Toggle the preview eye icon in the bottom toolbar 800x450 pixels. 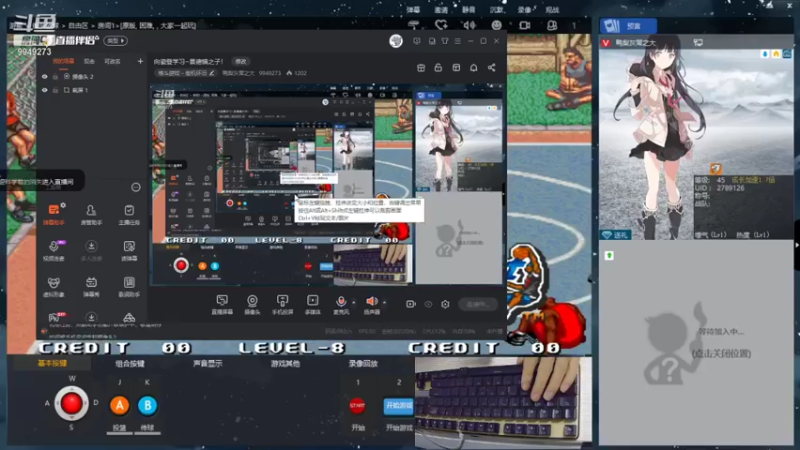click(x=428, y=304)
